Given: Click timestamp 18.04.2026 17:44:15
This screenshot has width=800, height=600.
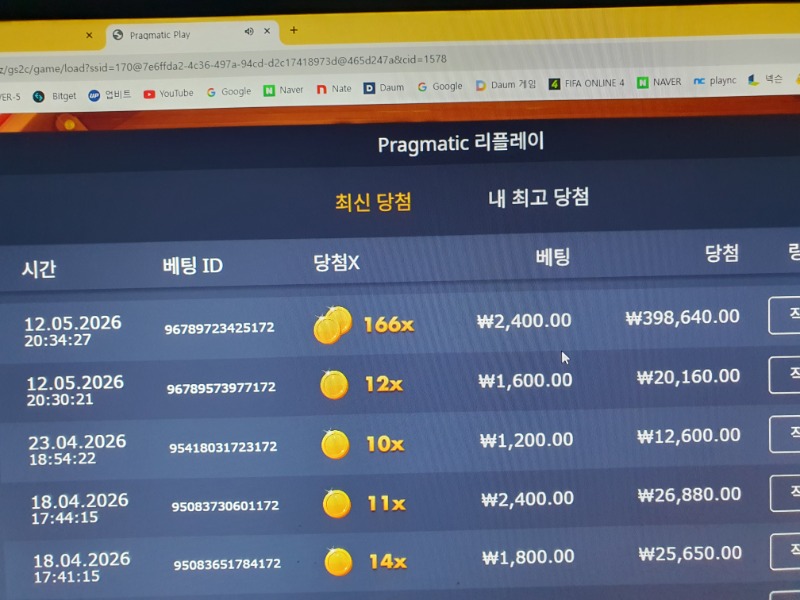Looking at the screenshot, I should coord(79,509).
